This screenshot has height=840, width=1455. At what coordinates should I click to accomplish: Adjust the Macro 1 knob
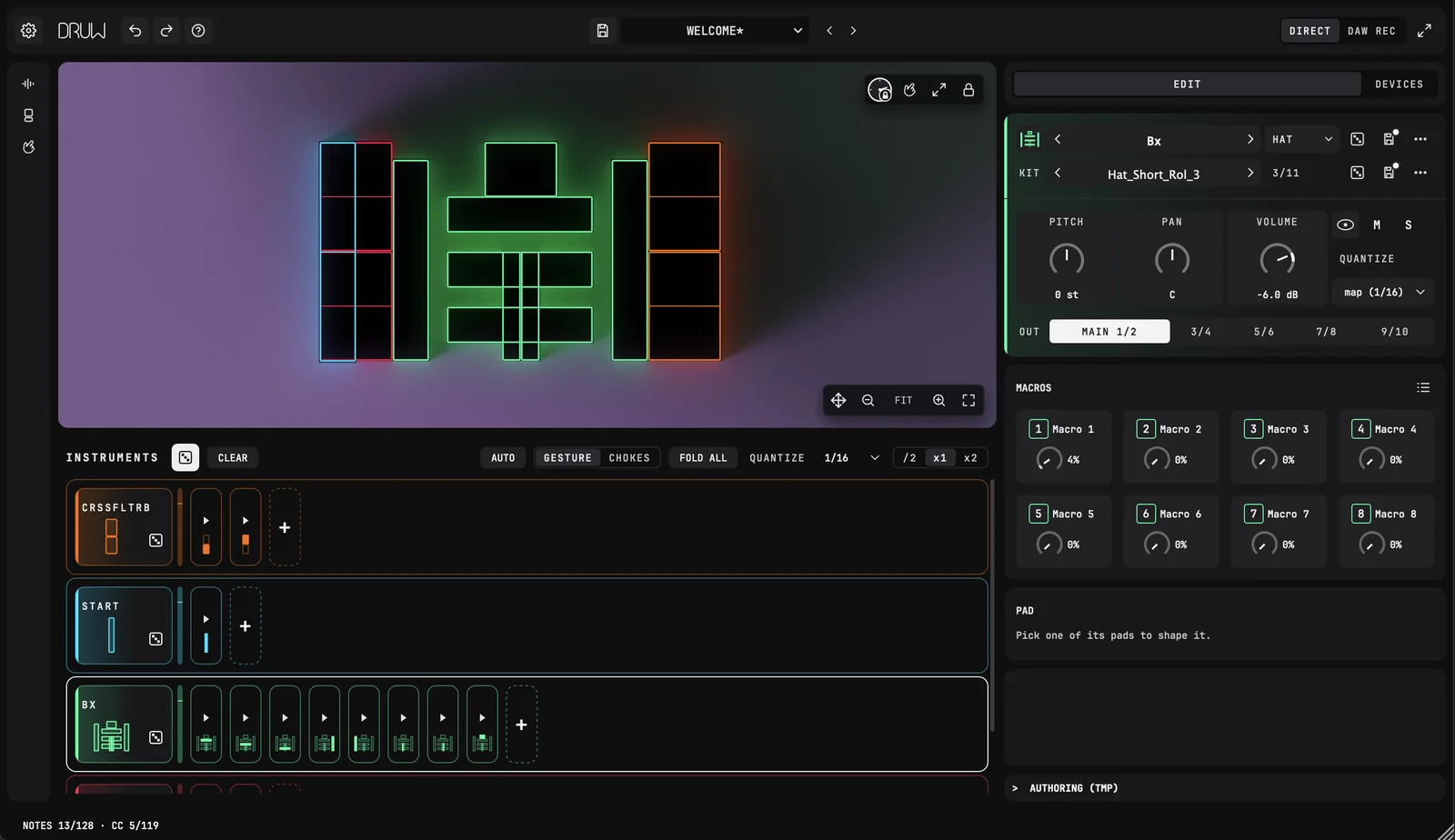(x=1049, y=459)
